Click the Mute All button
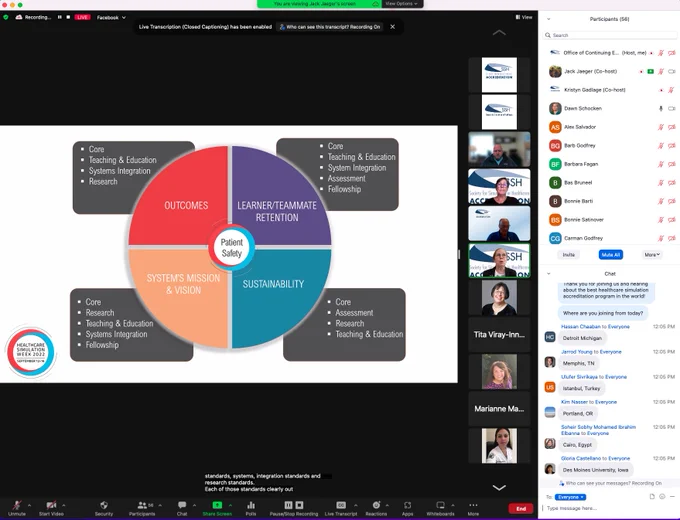The height and width of the screenshot is (520, 680). [x=611, y=255]
